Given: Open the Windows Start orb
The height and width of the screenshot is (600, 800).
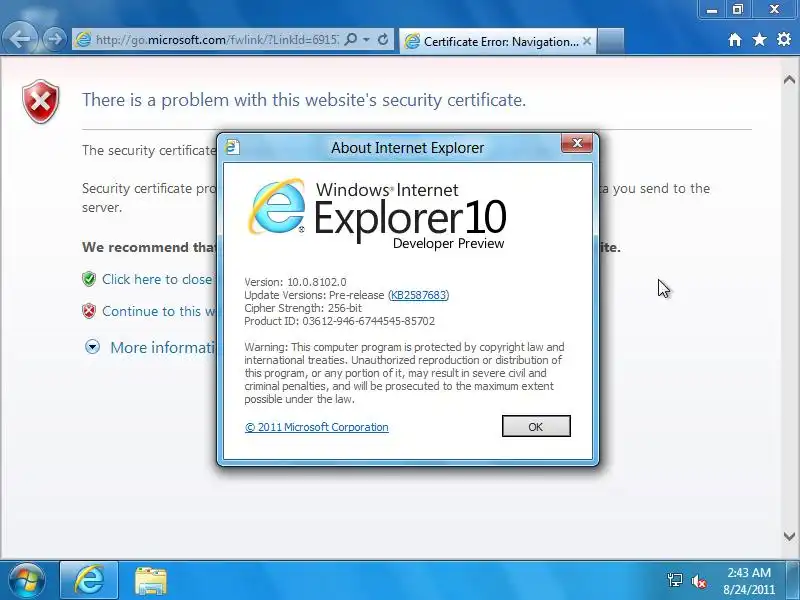Looking at the screenshot, I should 26,581.
